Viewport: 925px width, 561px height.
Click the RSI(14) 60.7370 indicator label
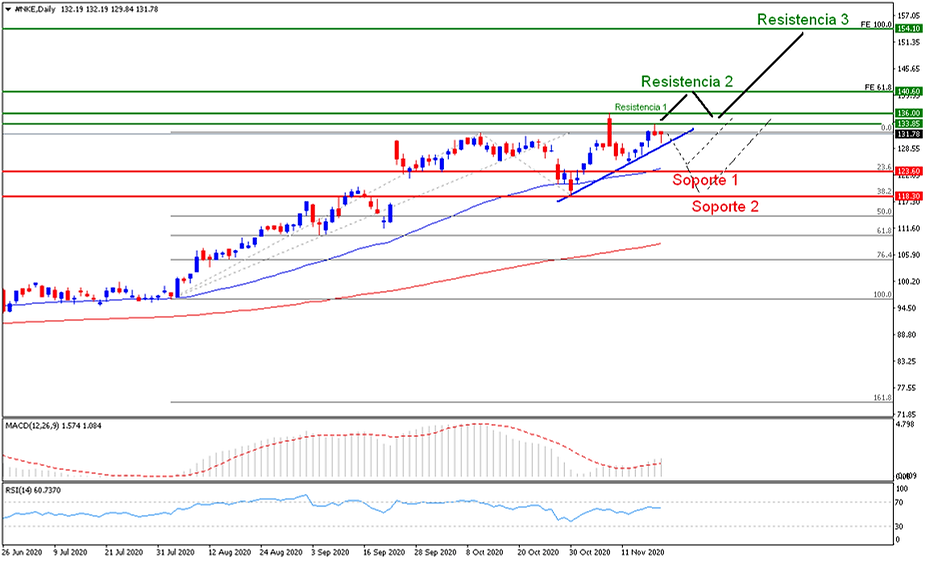[32, 490]
